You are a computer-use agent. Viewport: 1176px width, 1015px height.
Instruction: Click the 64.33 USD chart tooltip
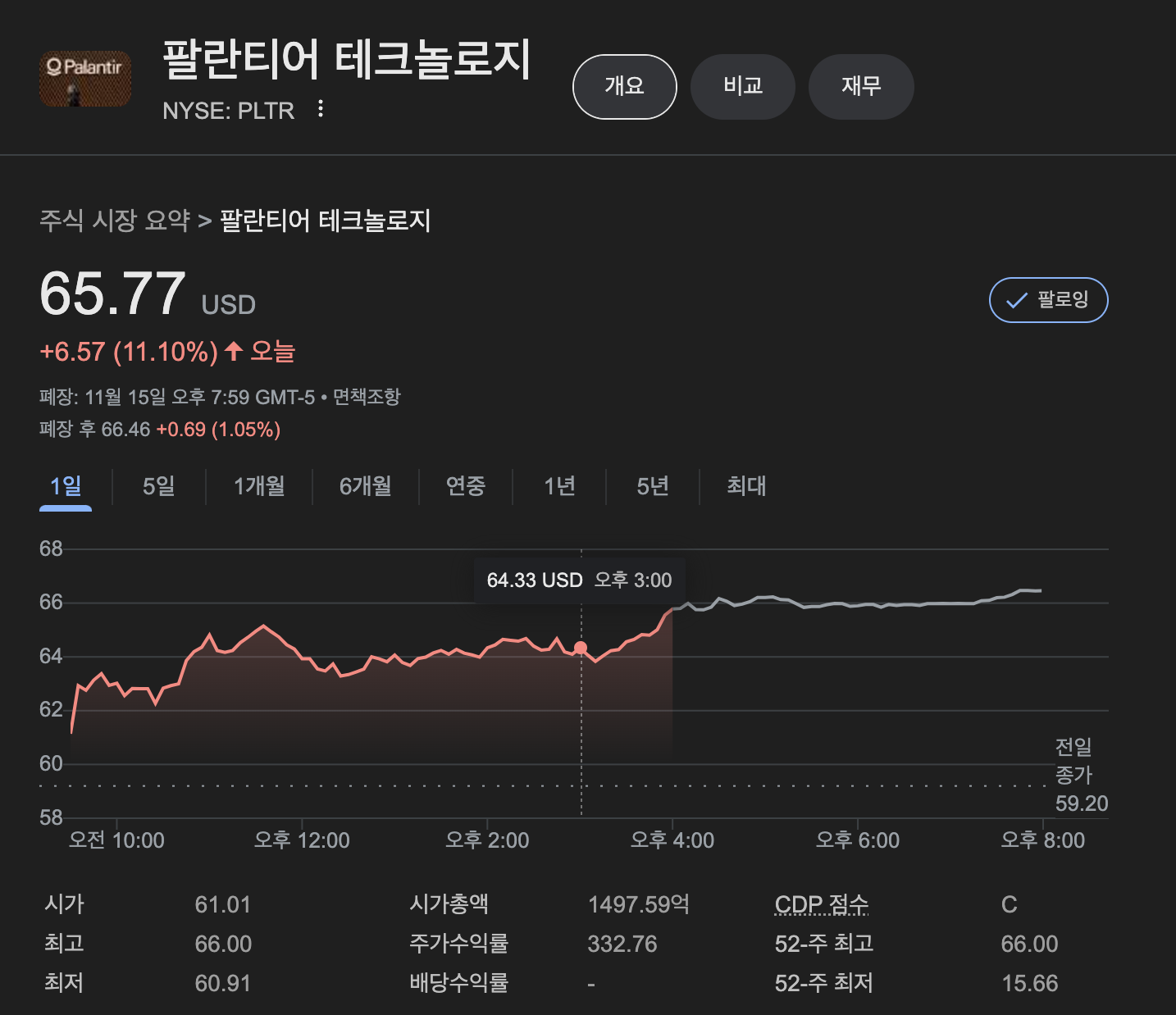point(579,580)
